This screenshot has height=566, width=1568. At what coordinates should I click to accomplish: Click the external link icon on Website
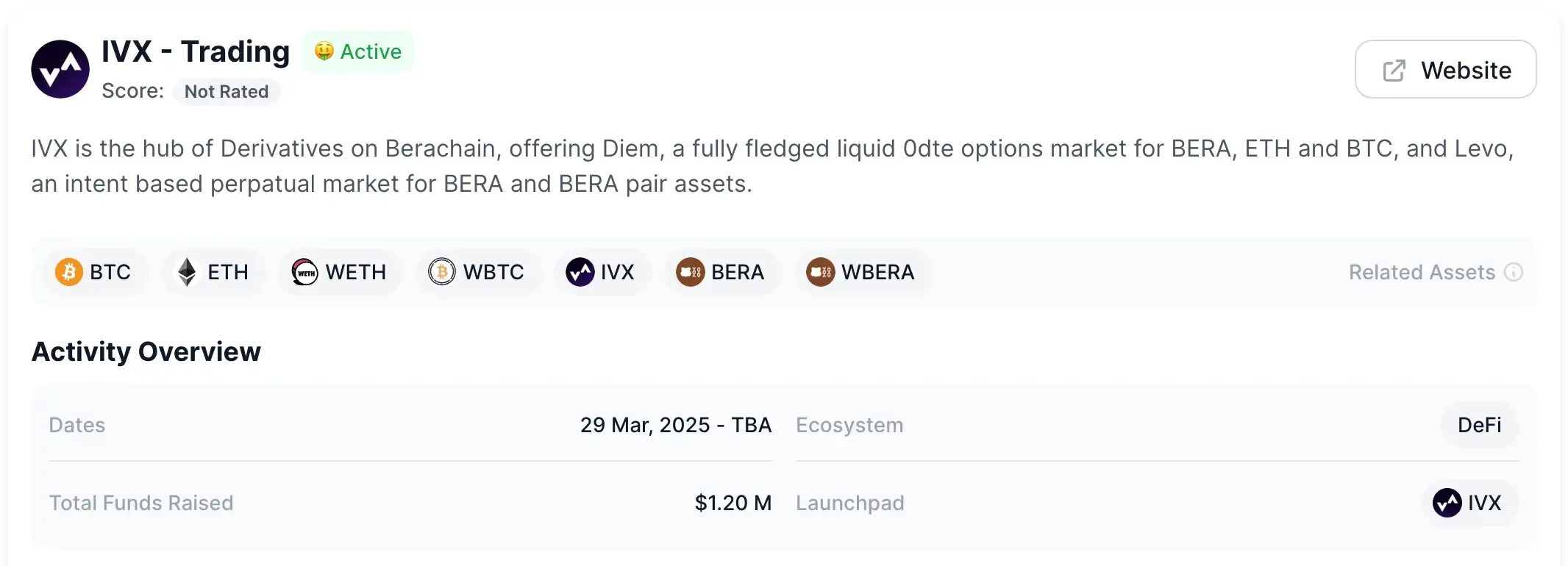(x=1394, y=71)
